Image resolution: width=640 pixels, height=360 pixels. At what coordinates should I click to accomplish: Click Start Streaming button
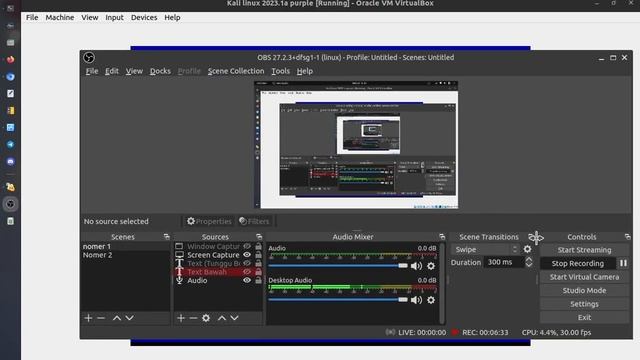coord(584,250)
